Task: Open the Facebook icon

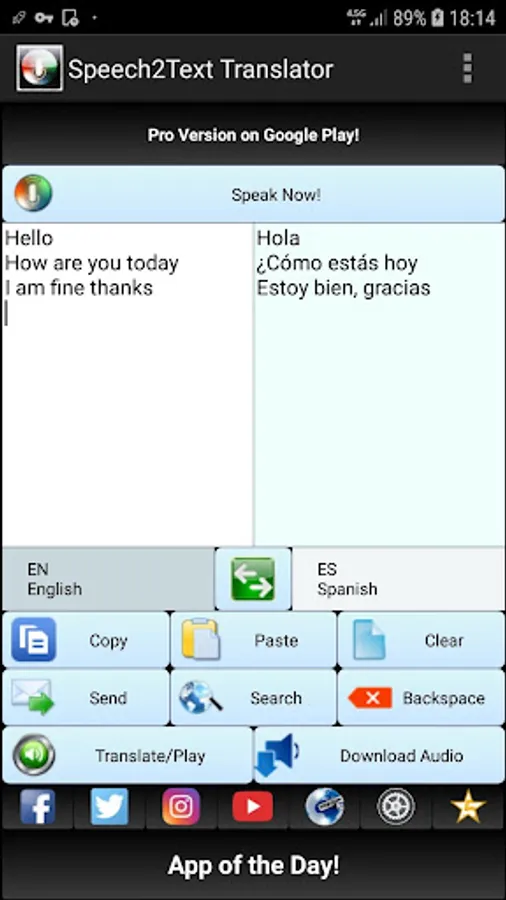Action: point(38,806)
